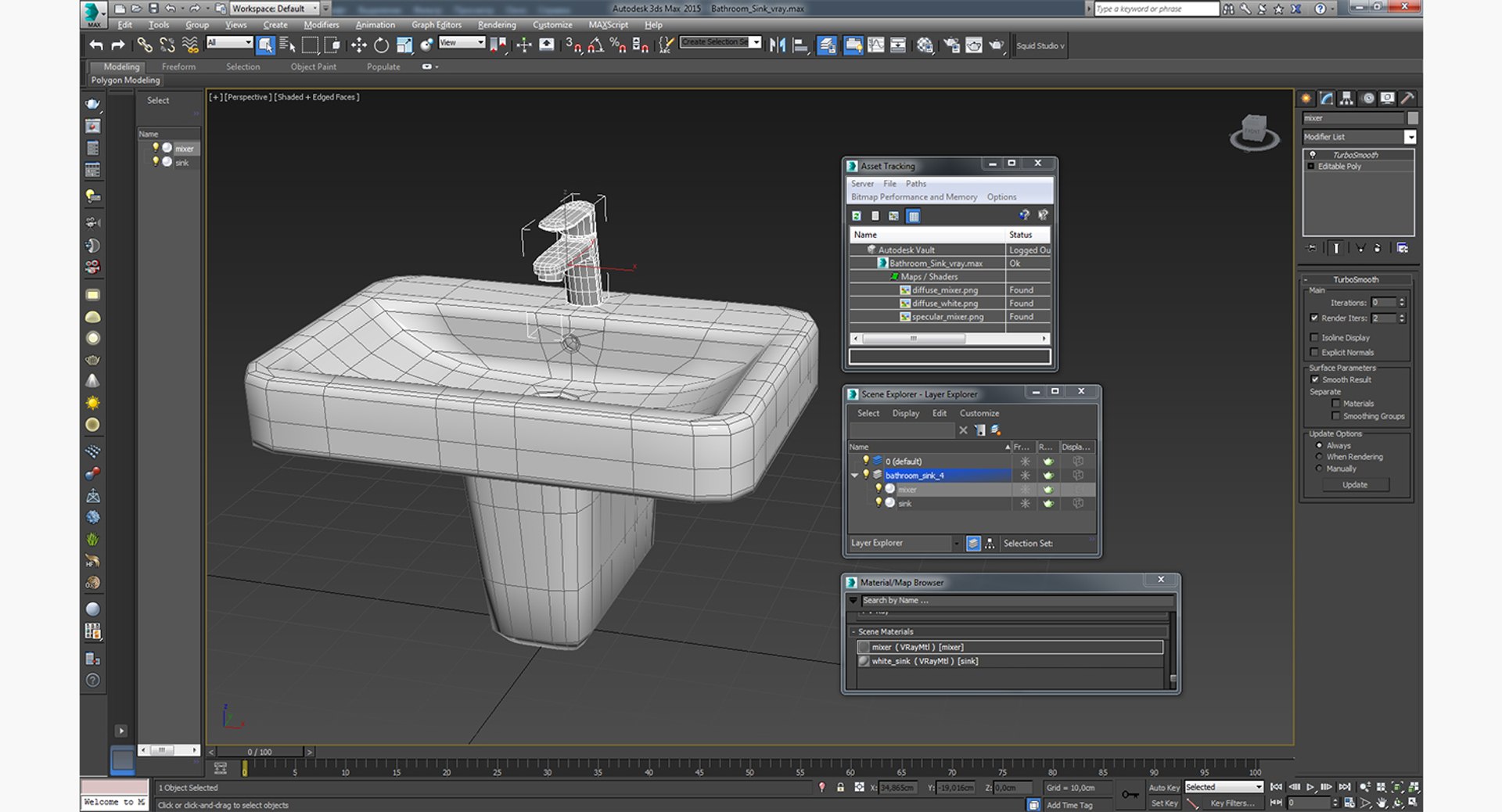Viewport: 1502px width, 812px height.
Task: Click the Update button in TurboSmooth
Action: click(1355, 485)
